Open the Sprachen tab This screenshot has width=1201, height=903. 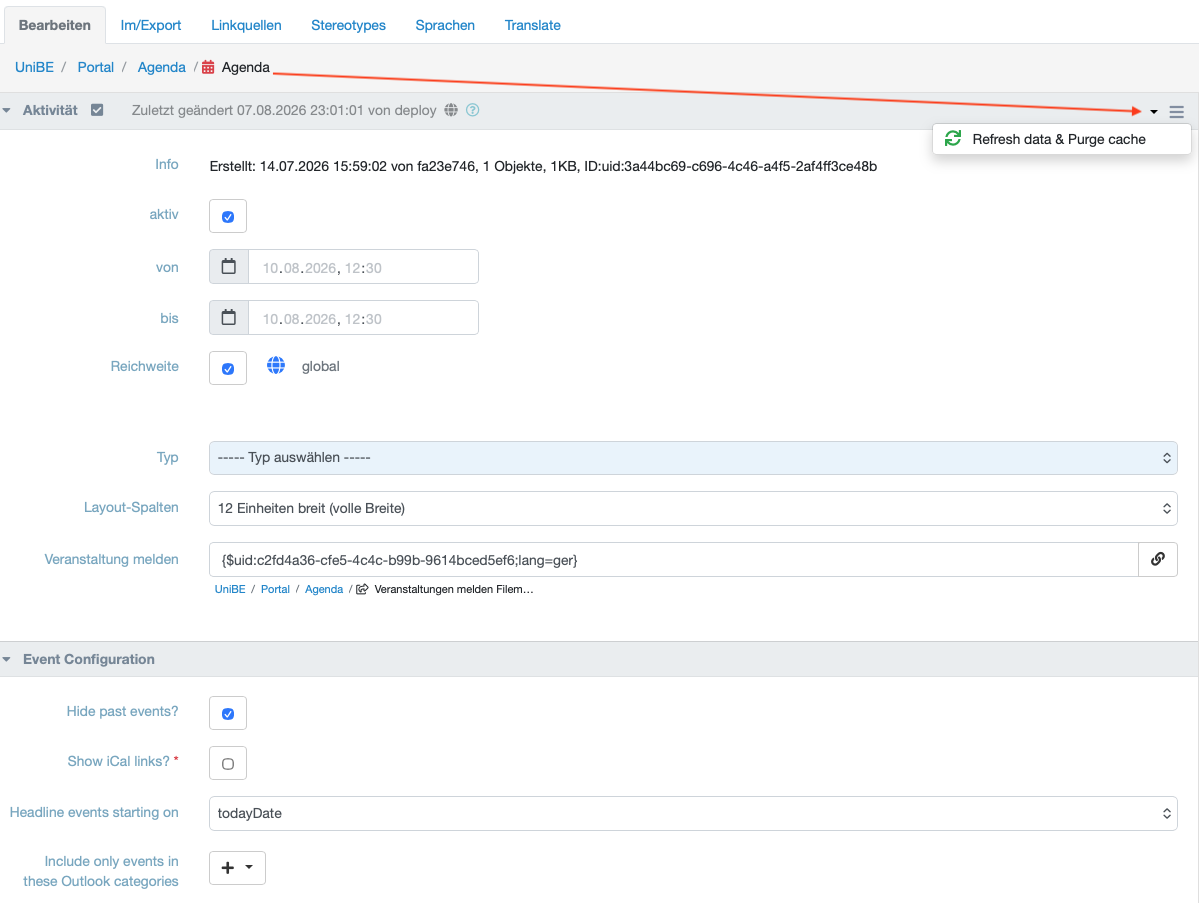tap(445, 25)
